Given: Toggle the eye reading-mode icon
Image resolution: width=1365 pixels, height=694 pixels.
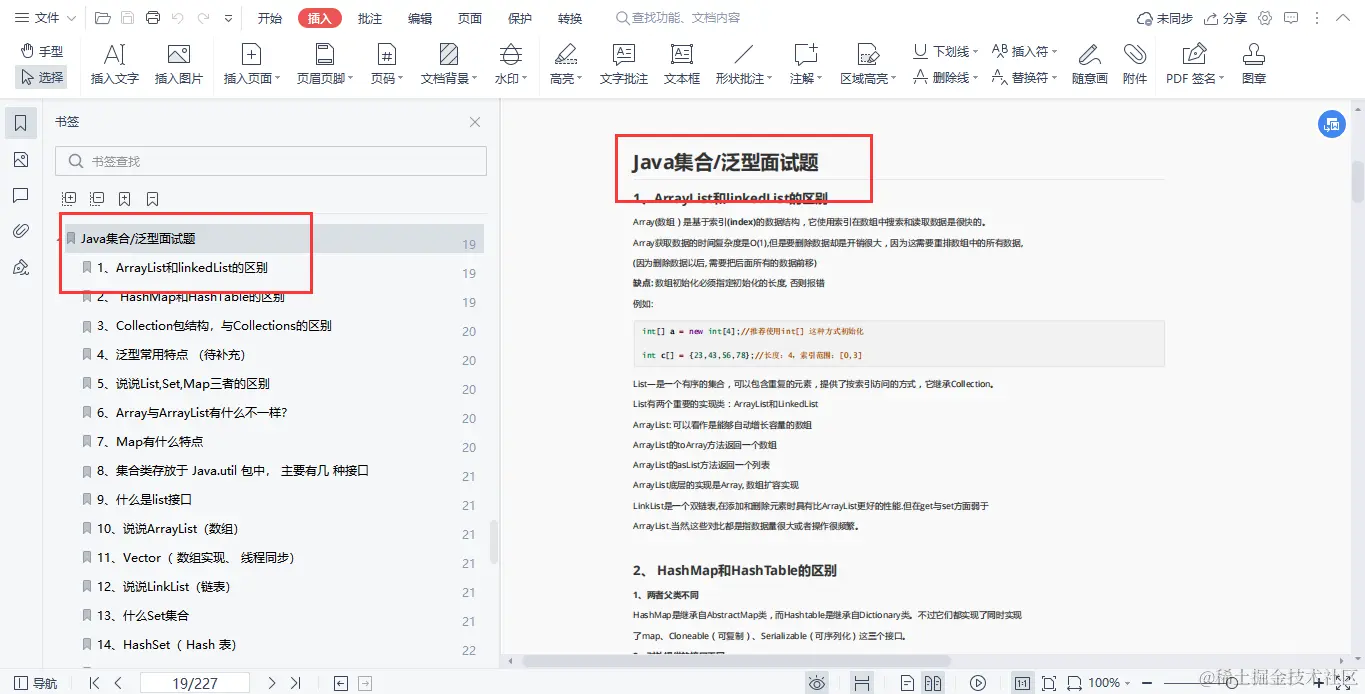Looking at the screenshot, I should click(817, 682).
